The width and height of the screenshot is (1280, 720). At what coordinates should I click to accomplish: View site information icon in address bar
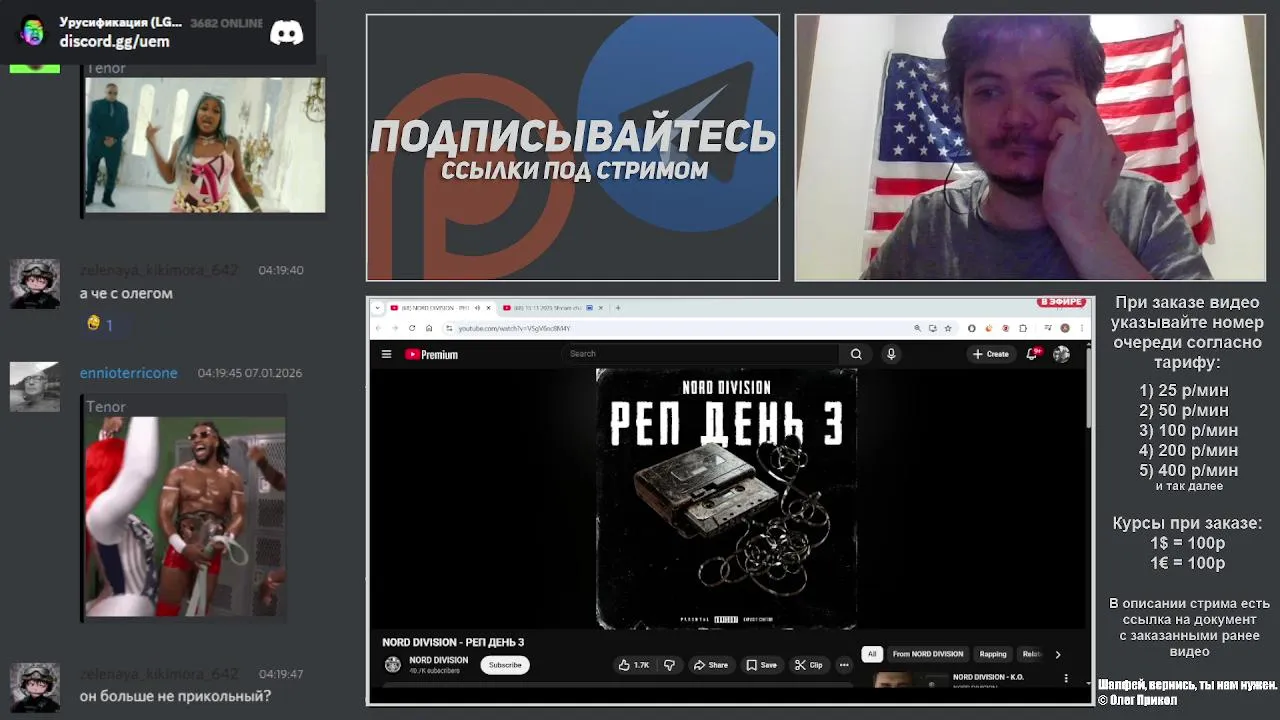449,328
